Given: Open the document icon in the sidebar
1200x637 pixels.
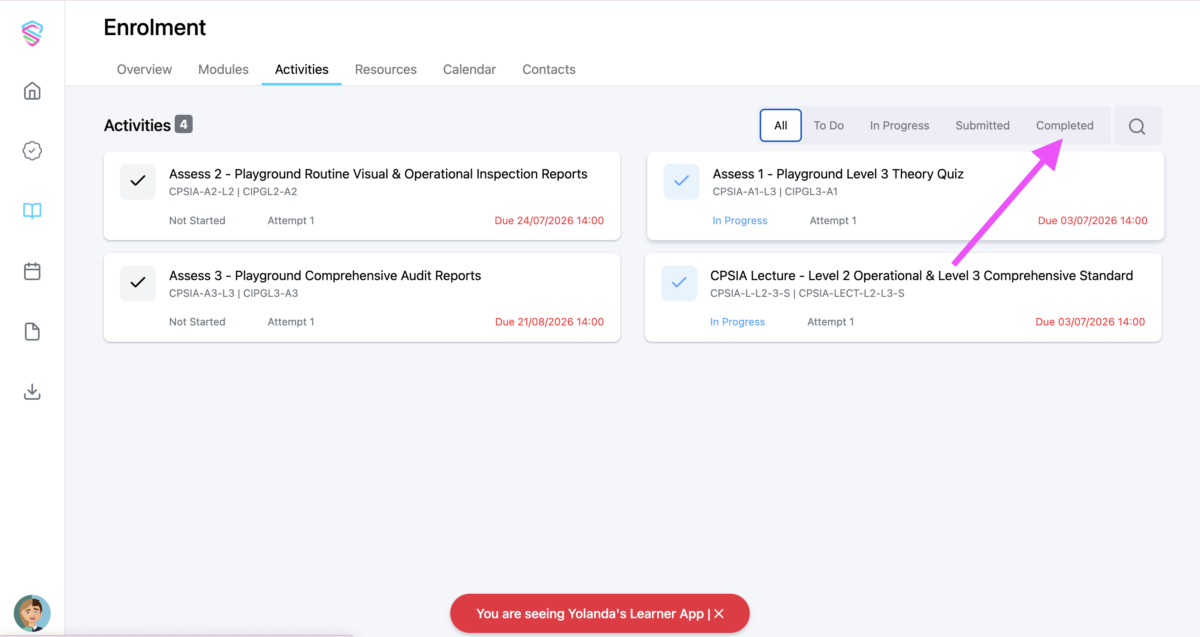Looking at the screenshot, I should pyautogui.click(x=32, y=331).
